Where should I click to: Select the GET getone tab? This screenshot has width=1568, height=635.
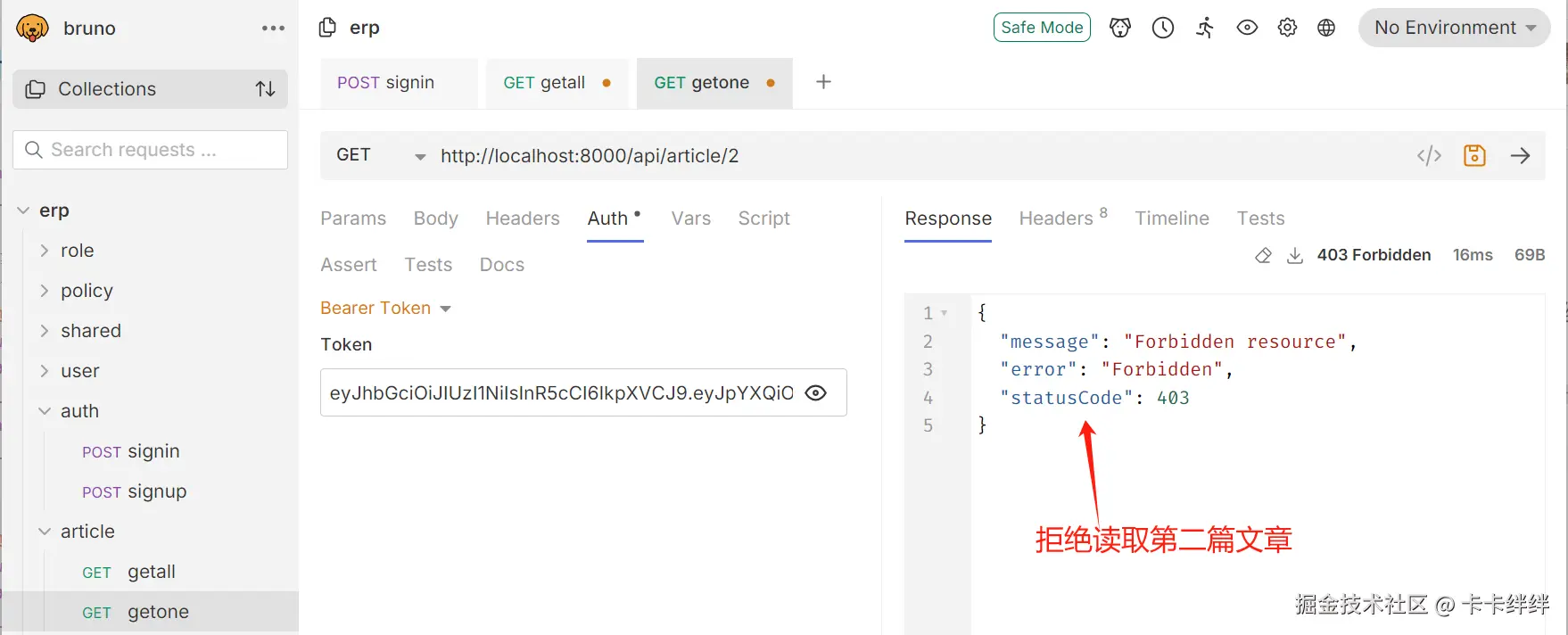714,83
